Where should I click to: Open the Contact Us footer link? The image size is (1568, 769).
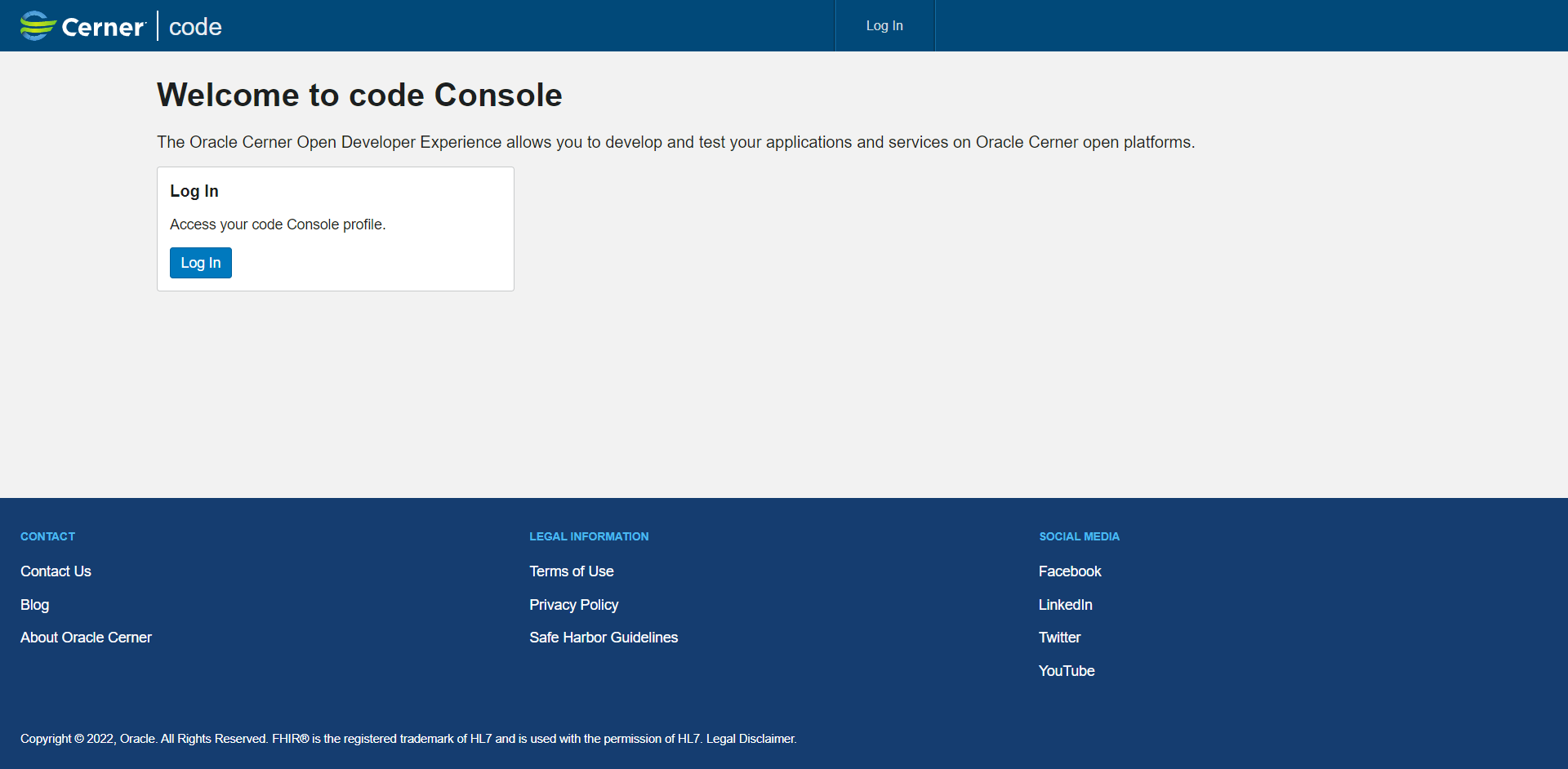point(56,571)
